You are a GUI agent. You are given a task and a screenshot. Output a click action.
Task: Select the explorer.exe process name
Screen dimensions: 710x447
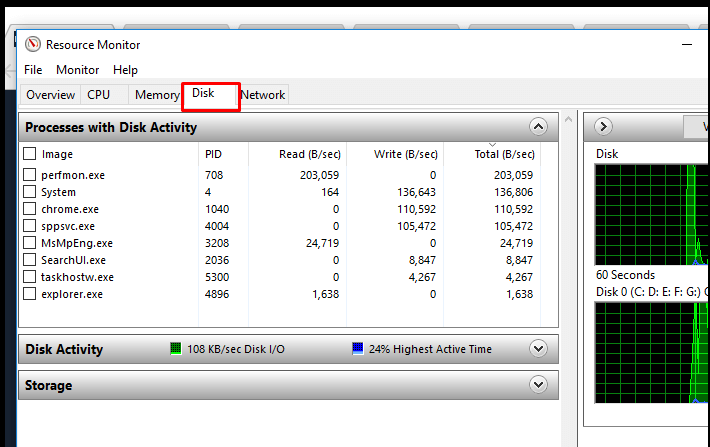[x=72, y=294]
